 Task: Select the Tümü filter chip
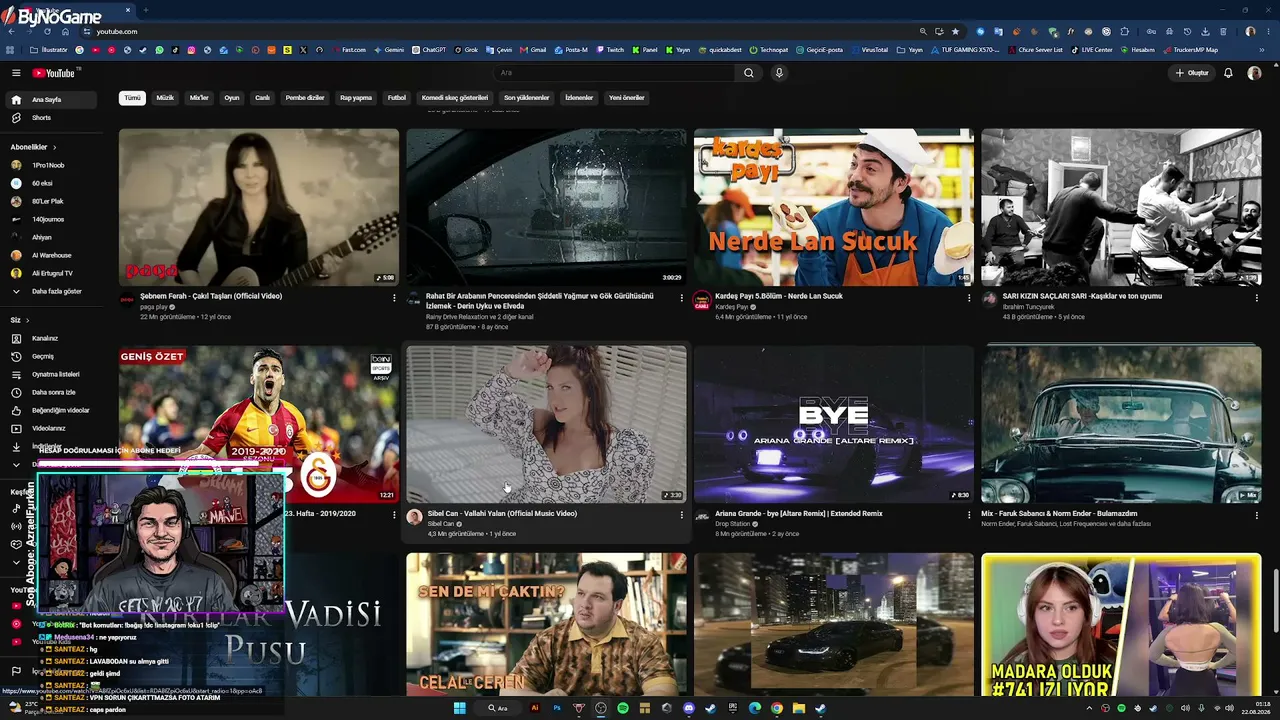tap(132, 98)
